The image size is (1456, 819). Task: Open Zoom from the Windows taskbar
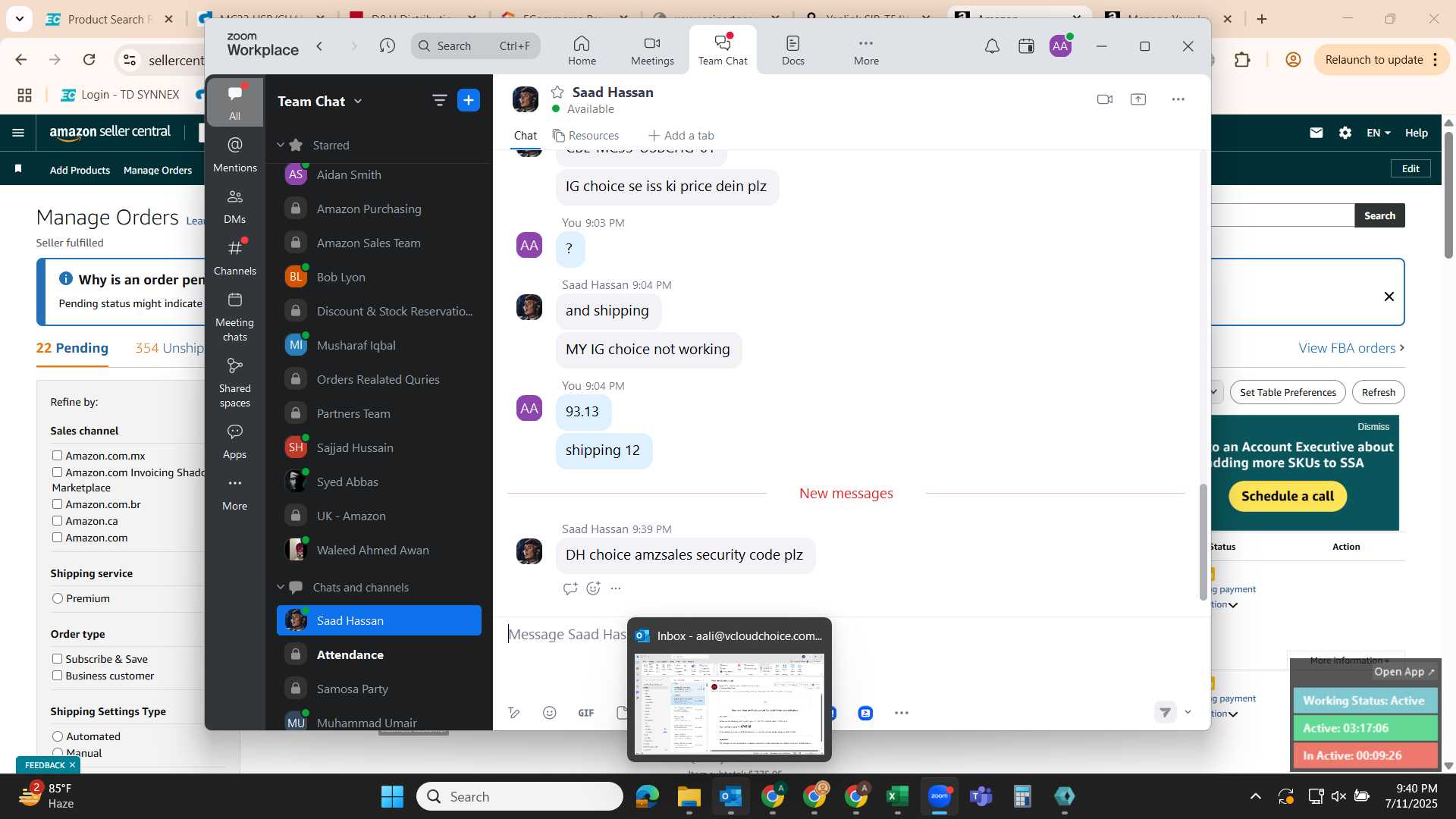click(939, 796)
